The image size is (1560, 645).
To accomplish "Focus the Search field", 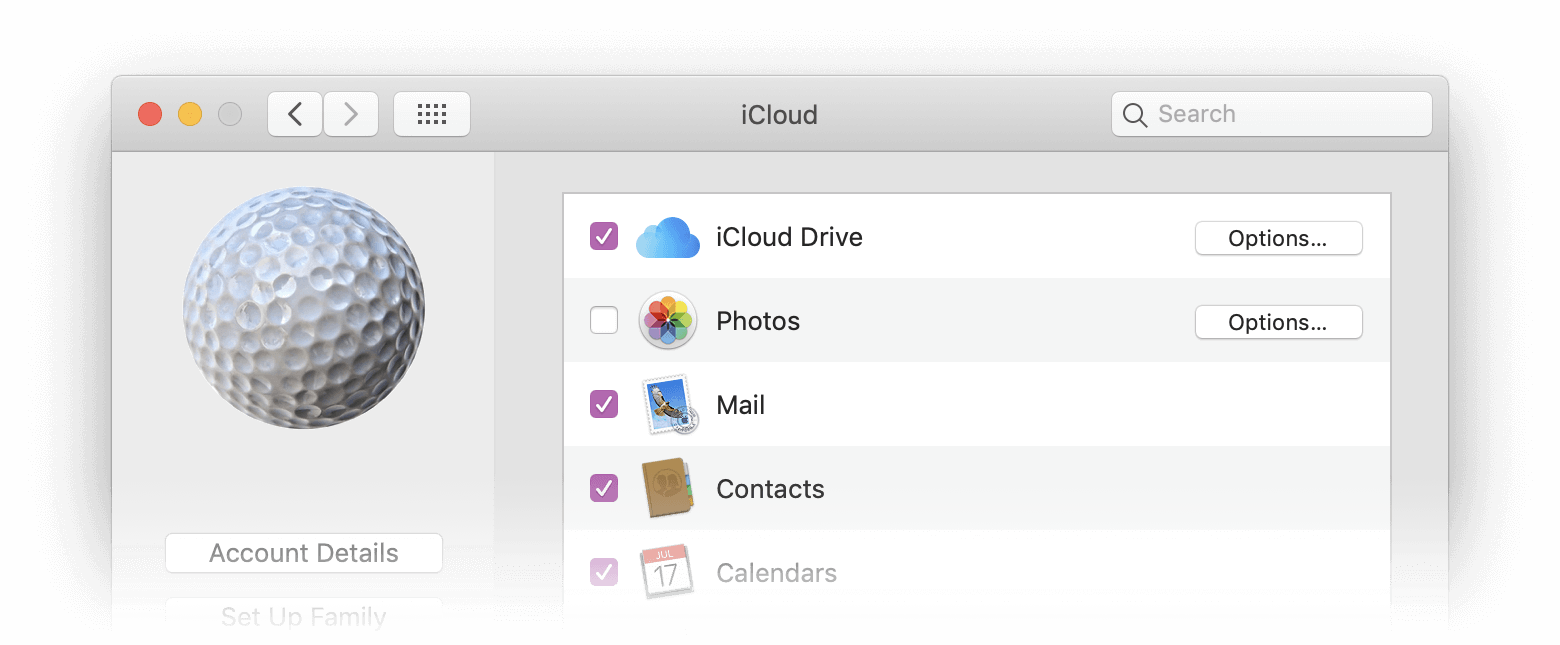I will [x=1272, y=114].
